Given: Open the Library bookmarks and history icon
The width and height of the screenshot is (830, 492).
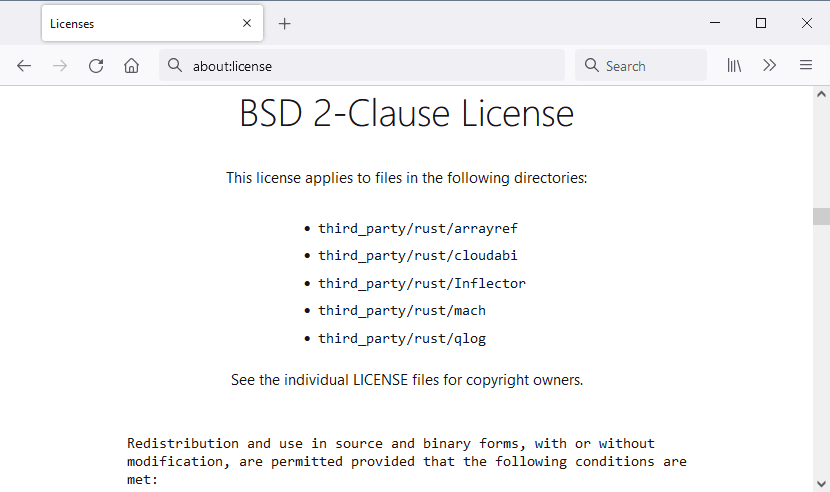Looking at the screenshot, I should [x=734, y=66].
